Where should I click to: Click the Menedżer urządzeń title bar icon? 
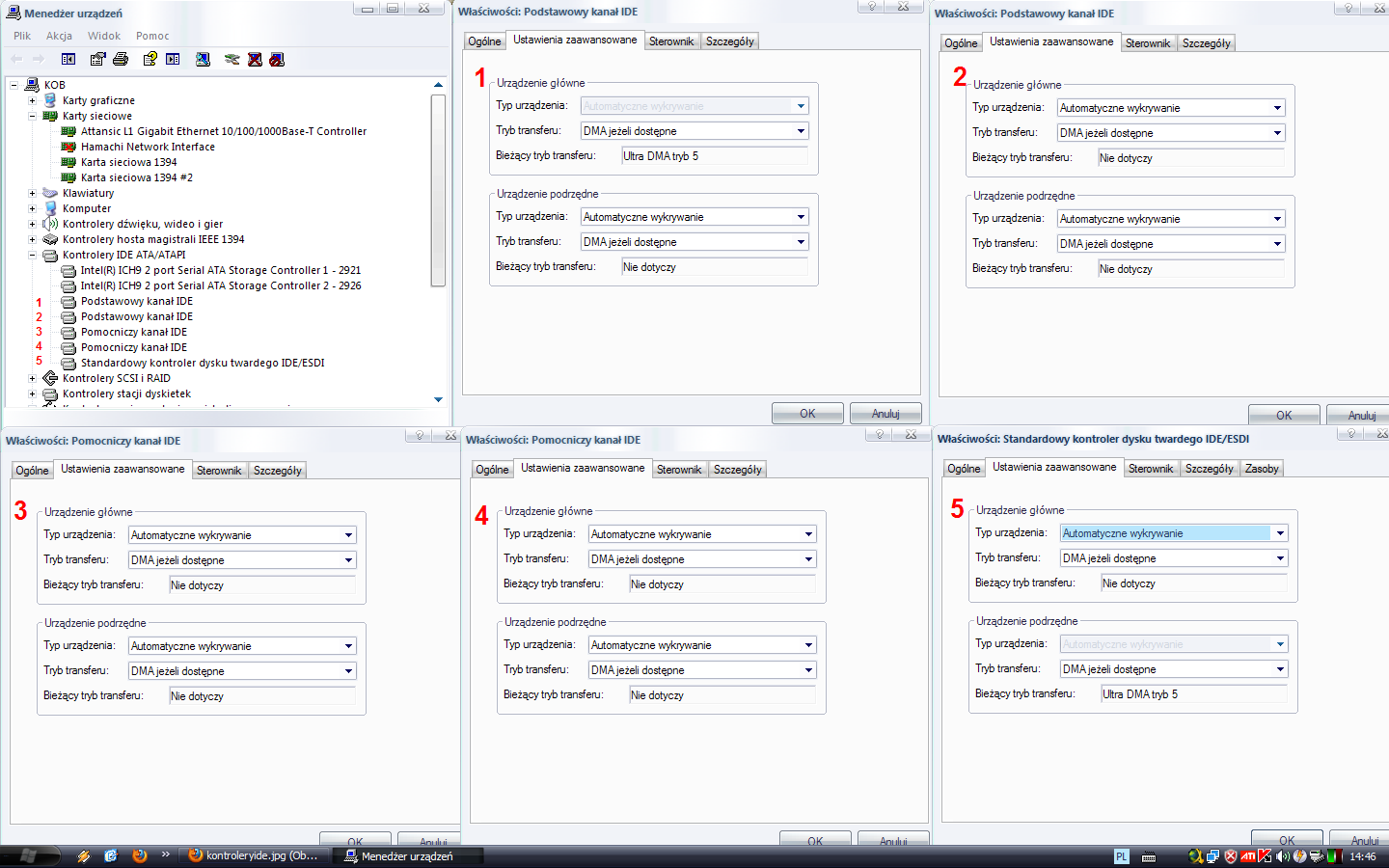[x=13, y=14]
